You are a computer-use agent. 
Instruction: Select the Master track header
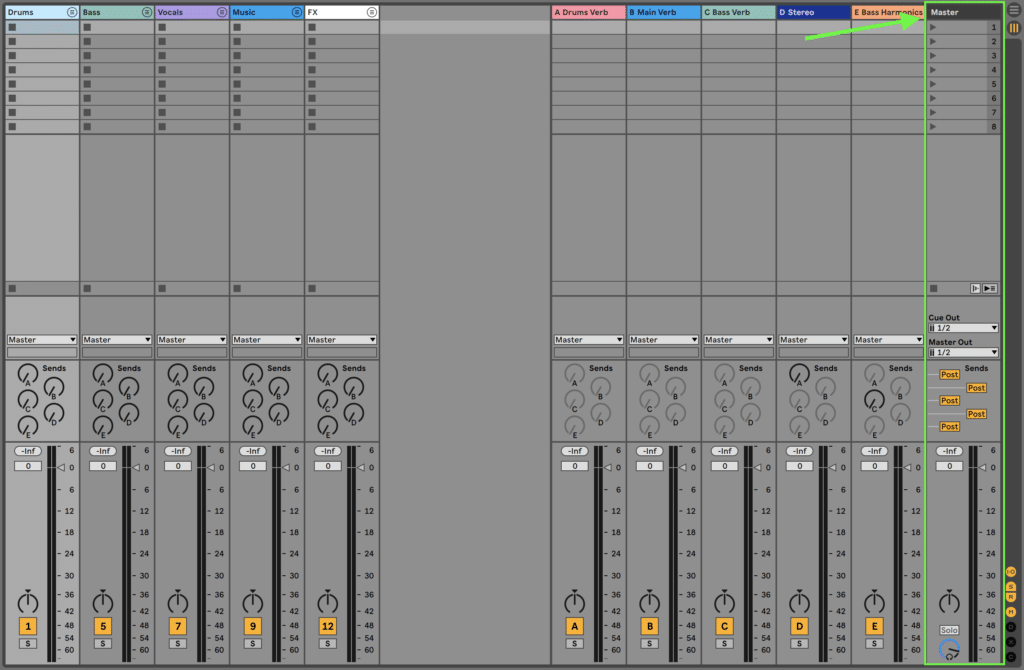[963, 12]
